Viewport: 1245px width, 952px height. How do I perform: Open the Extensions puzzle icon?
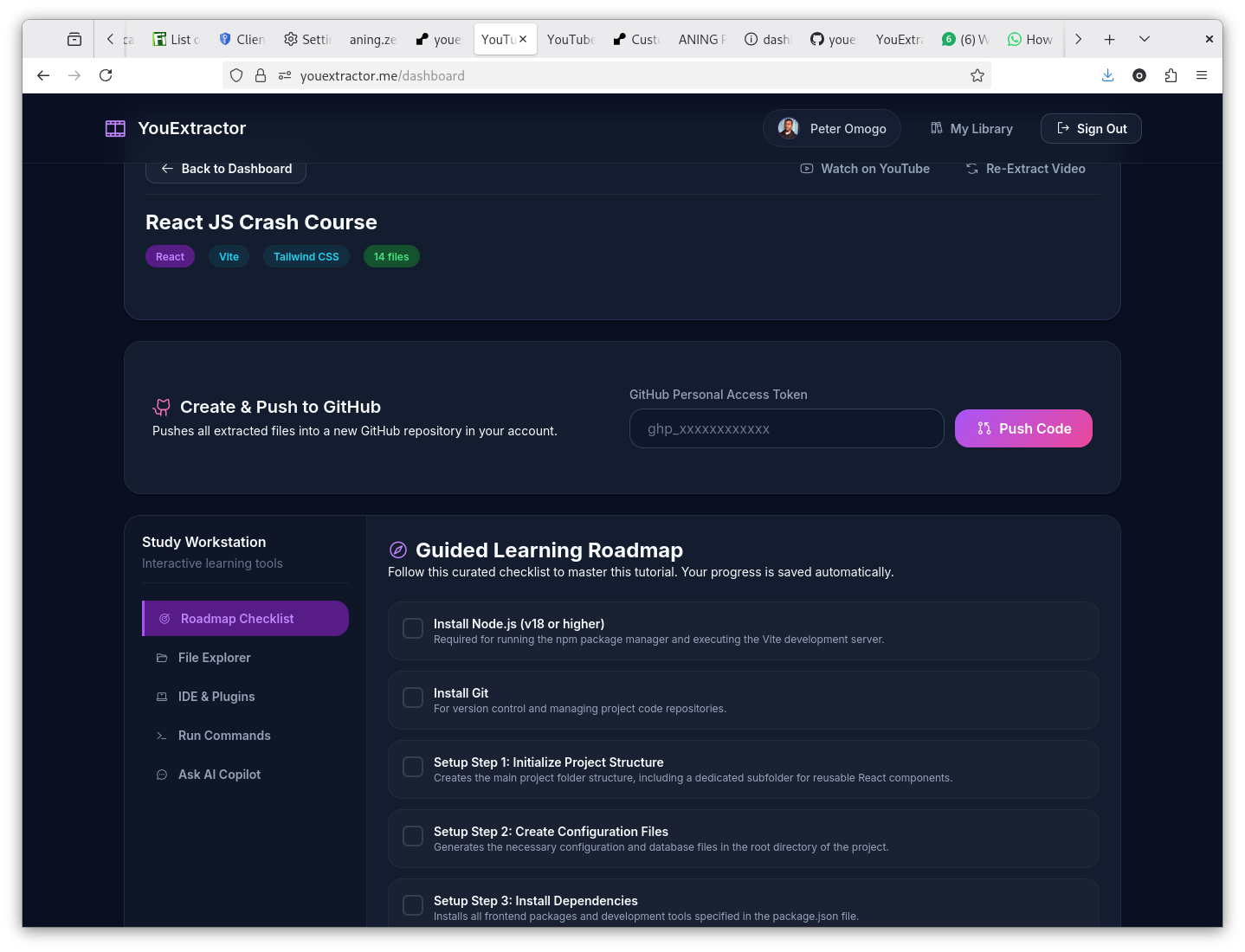[1171, 76]
